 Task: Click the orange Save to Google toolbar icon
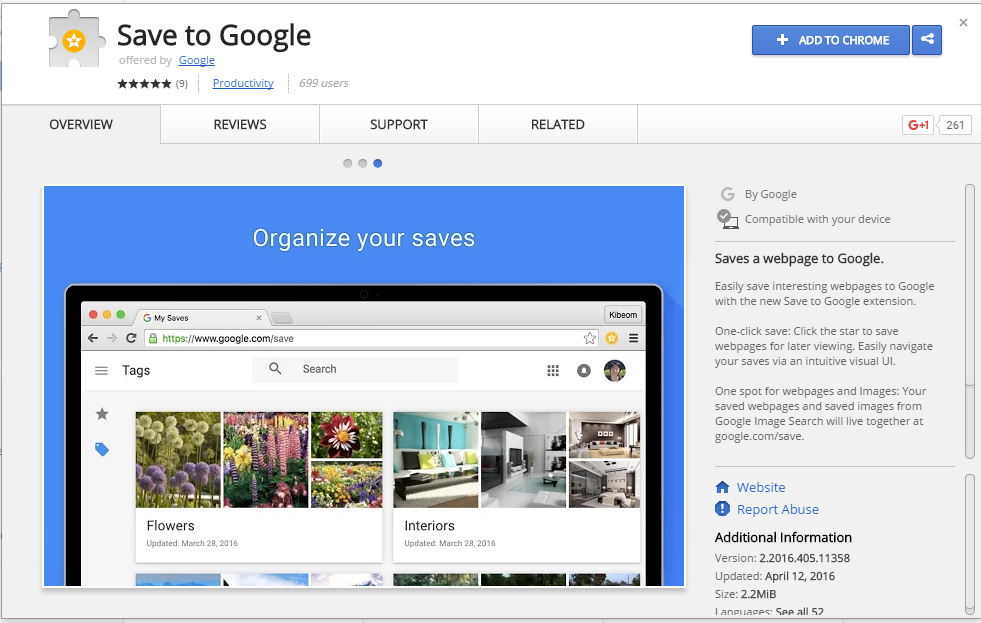[x=611, y=338]
